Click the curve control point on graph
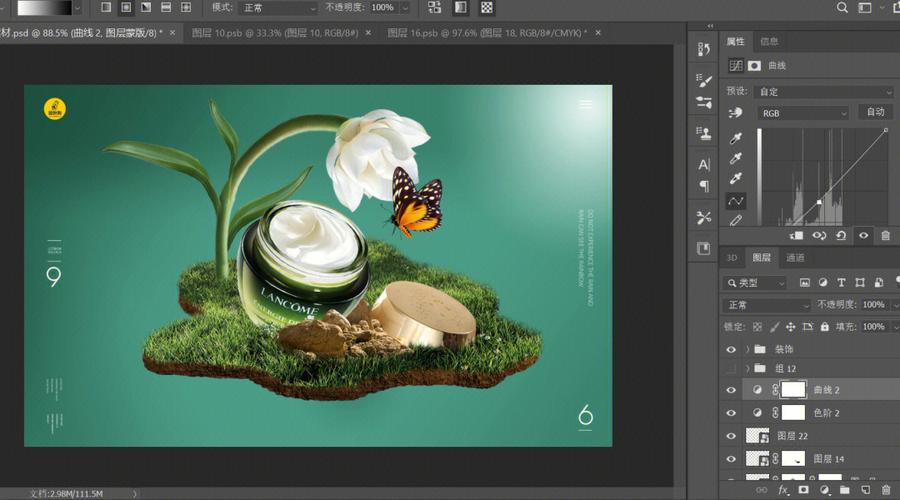900x500 pixels. tap(819, 202)
